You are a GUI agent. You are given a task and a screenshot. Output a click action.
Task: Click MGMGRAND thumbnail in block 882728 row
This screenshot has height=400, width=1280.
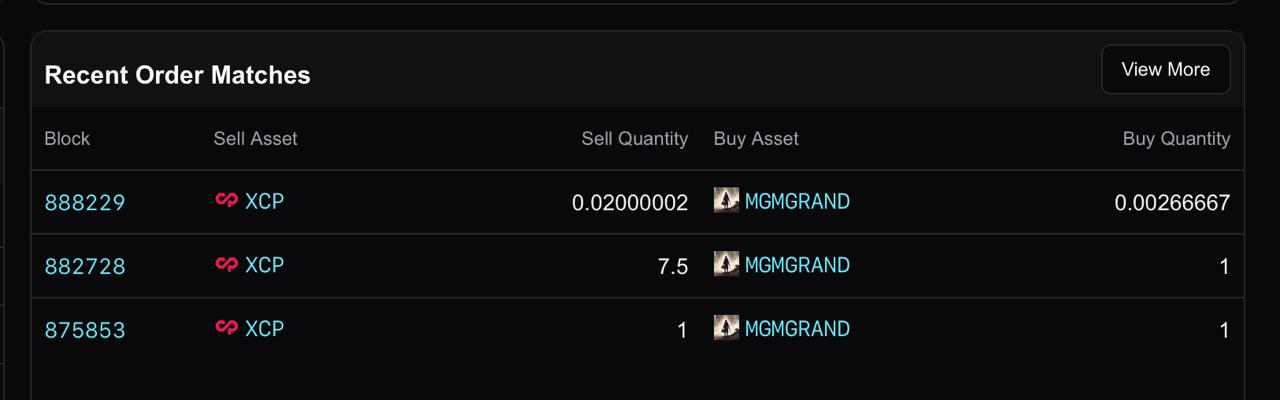726,264
